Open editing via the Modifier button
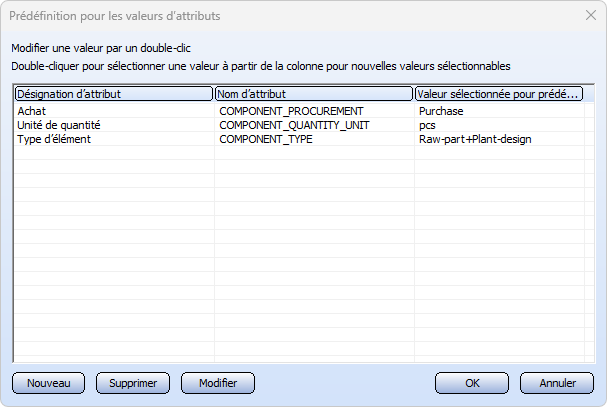Screen dimensions: 607x407 [218, 383]
